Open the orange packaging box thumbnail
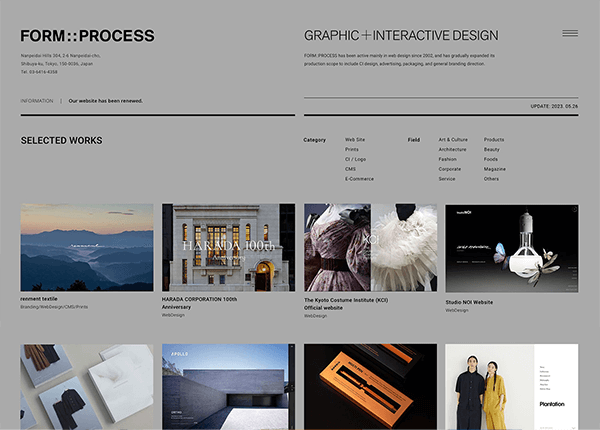600x430 pixels. coord(370,386)
